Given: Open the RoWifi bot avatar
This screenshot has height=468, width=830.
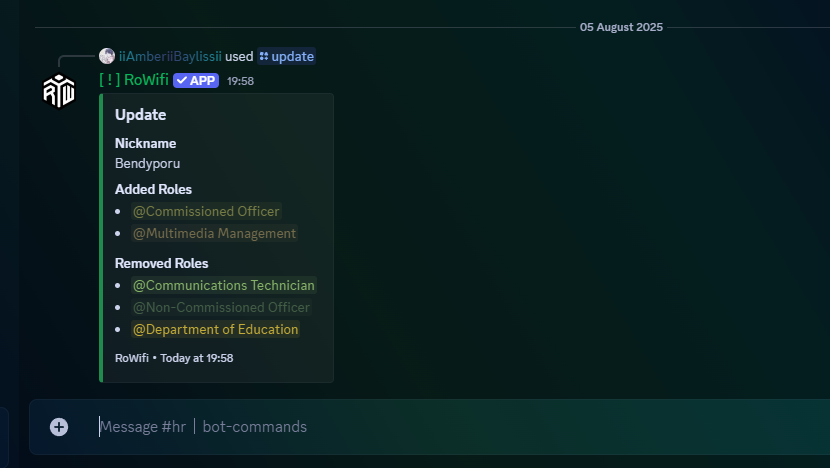Looking at the screenshot, I should 59,91.
